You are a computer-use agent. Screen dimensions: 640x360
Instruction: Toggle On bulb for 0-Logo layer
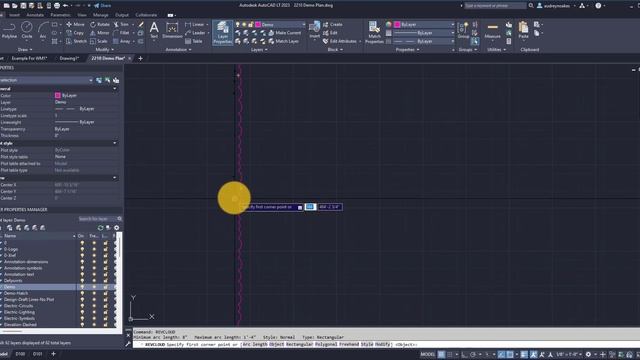click(x=82, y=249)
